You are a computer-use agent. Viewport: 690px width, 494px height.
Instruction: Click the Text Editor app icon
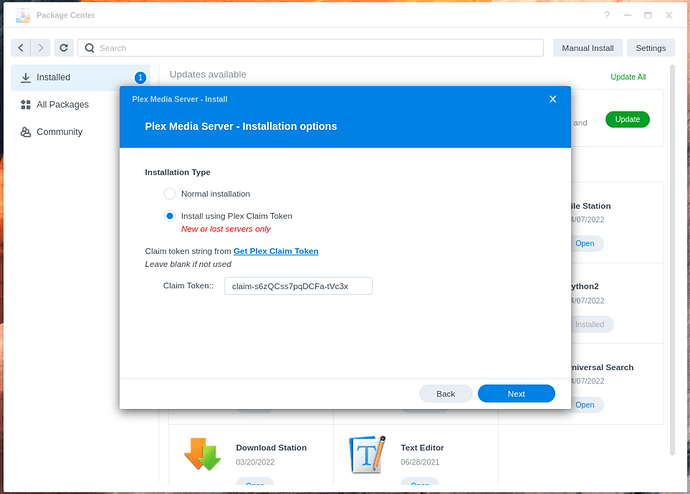(x=367, y=454)
